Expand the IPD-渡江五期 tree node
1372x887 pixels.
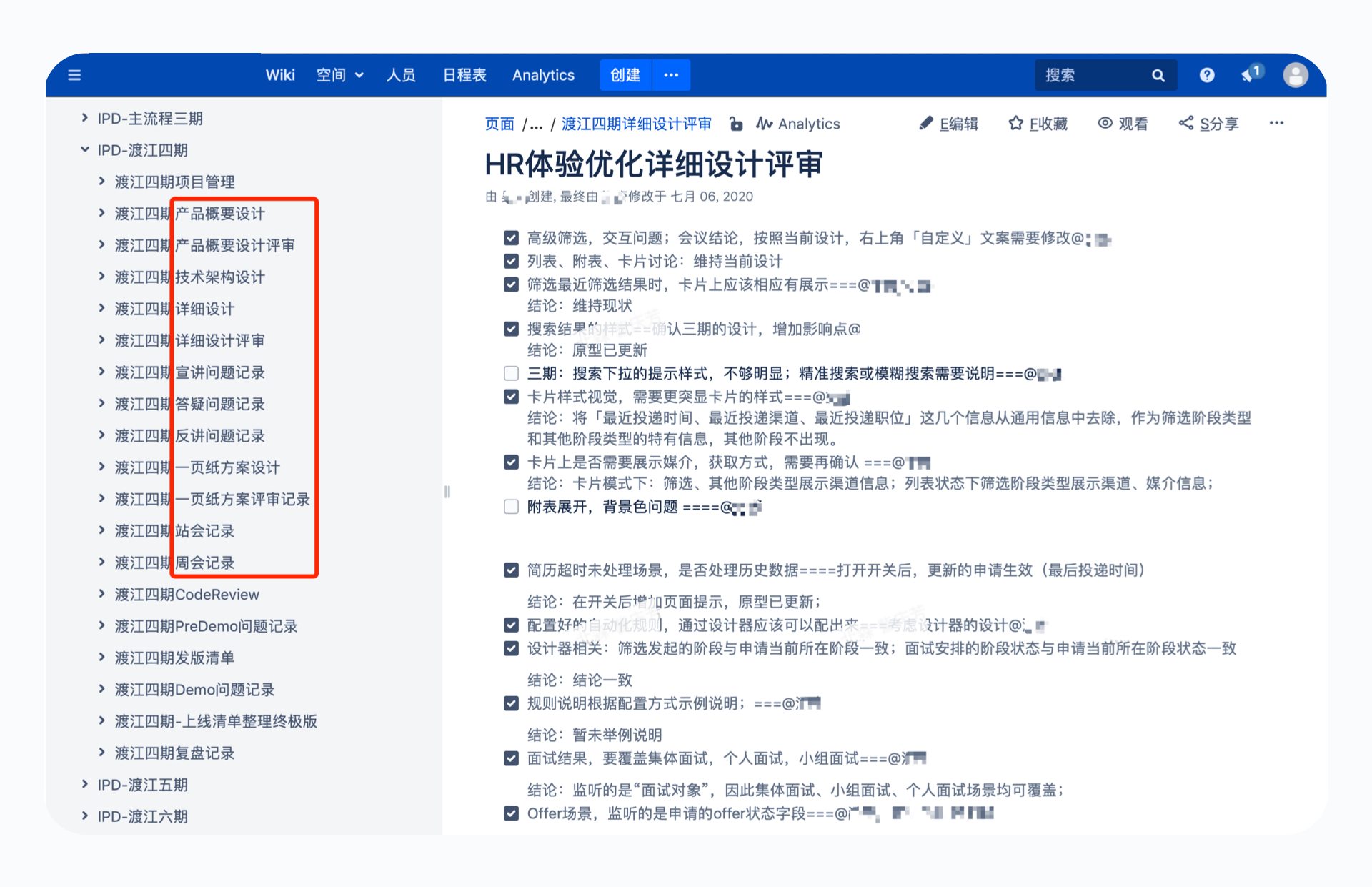[x=85, y=784]
